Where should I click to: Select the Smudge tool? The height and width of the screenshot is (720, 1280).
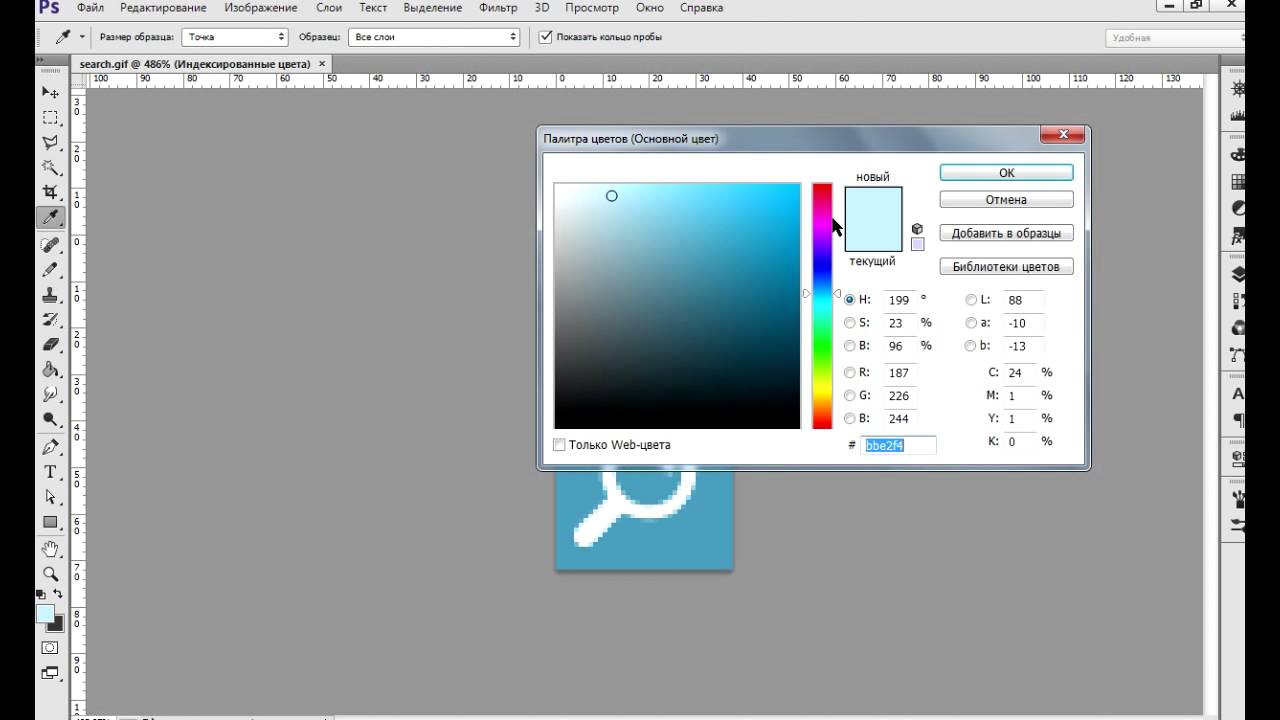[50, 395]
